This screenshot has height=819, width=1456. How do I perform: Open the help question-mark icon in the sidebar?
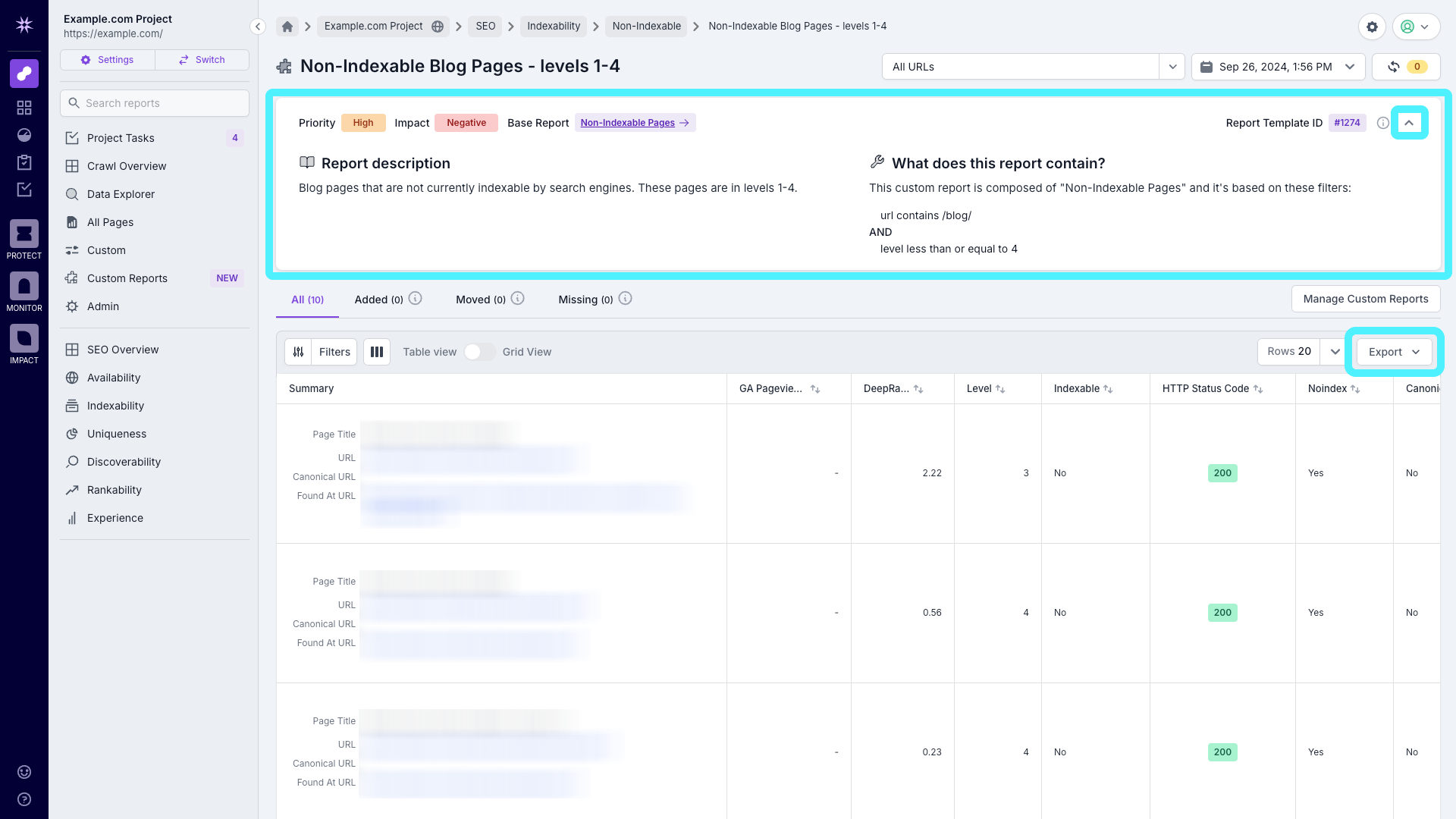pos(24,799)
